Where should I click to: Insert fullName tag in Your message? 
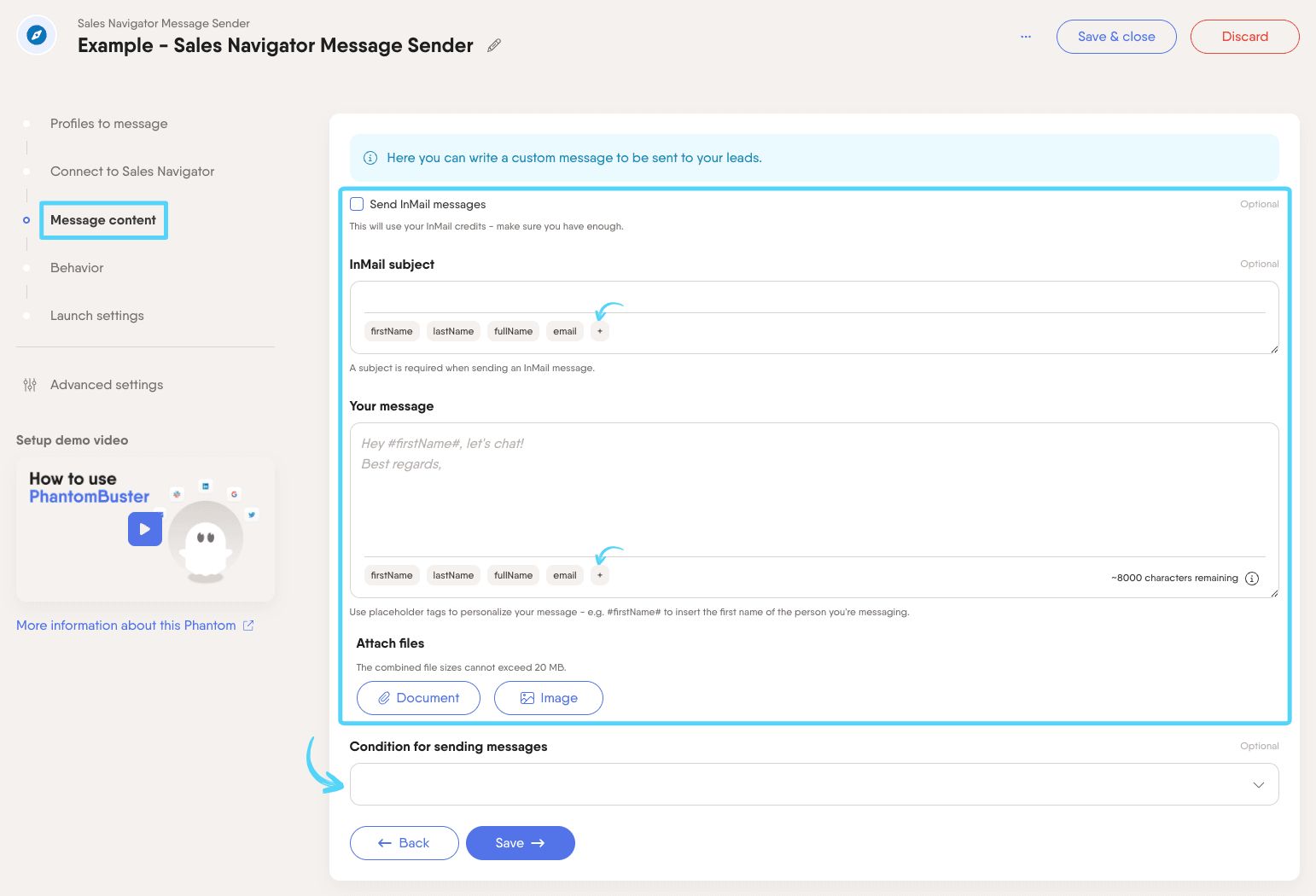tap(513, 575)
